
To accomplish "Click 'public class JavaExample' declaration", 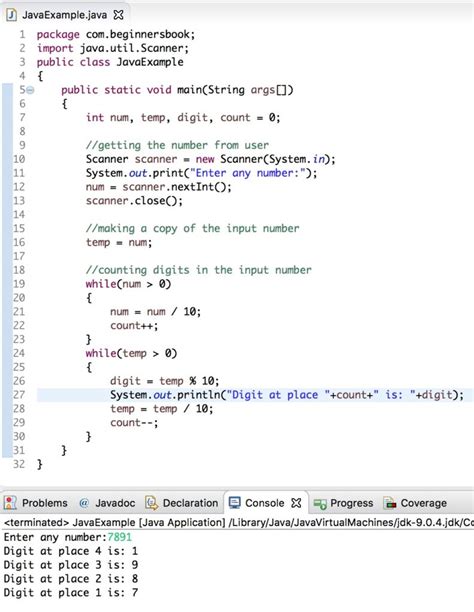I will click(110, 62).
